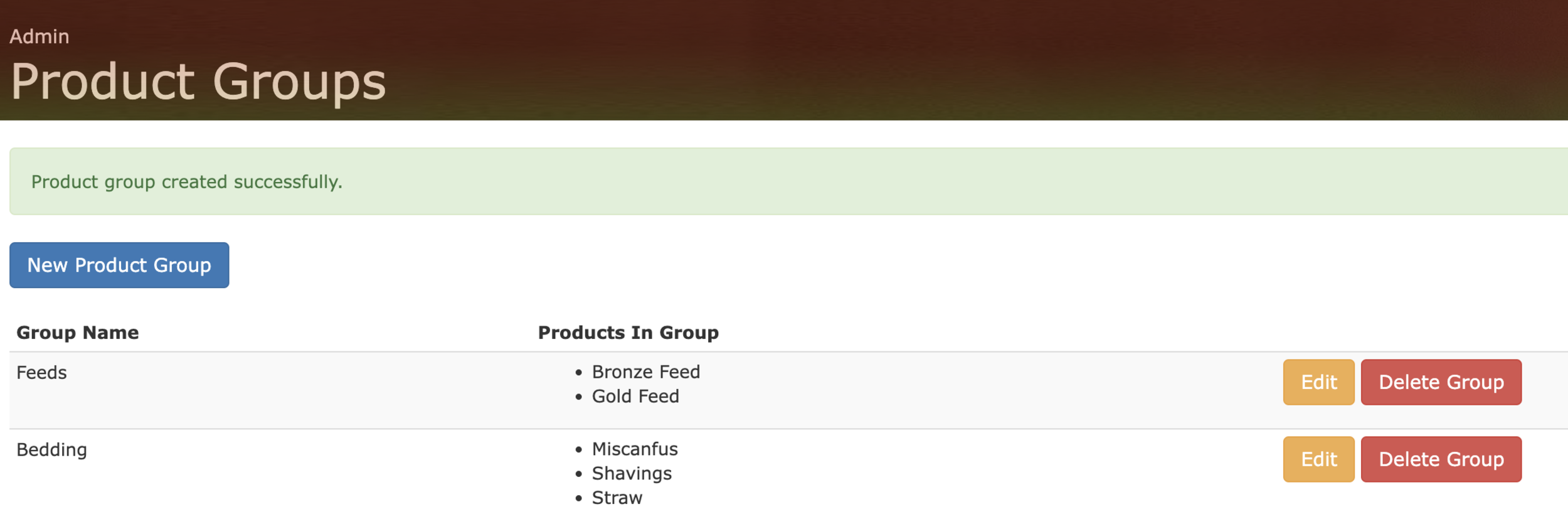Click the Straw list item
Viewport: 1568px width, 529px height.
[x=617, y=498]
